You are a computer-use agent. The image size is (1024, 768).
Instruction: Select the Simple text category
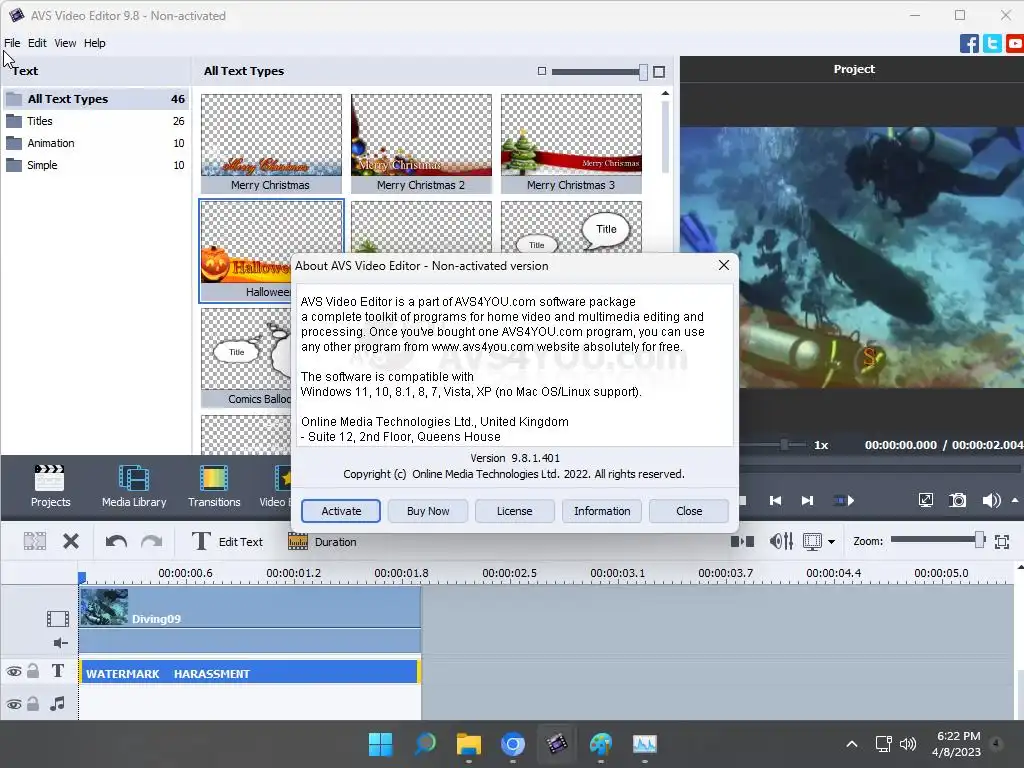click(95, 165)
